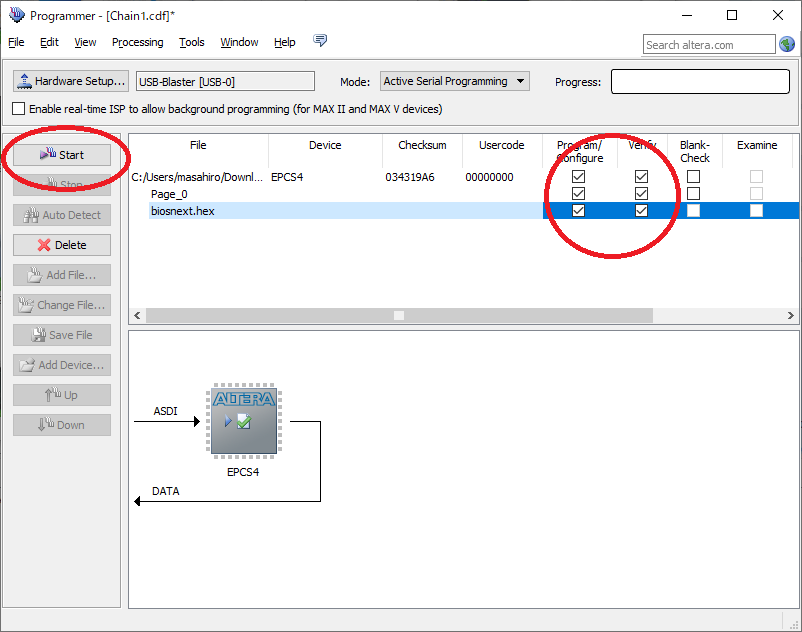The height and width of the screenshot is (632, 802).
Task: Open the Help menu
Action: pos(285,42)
